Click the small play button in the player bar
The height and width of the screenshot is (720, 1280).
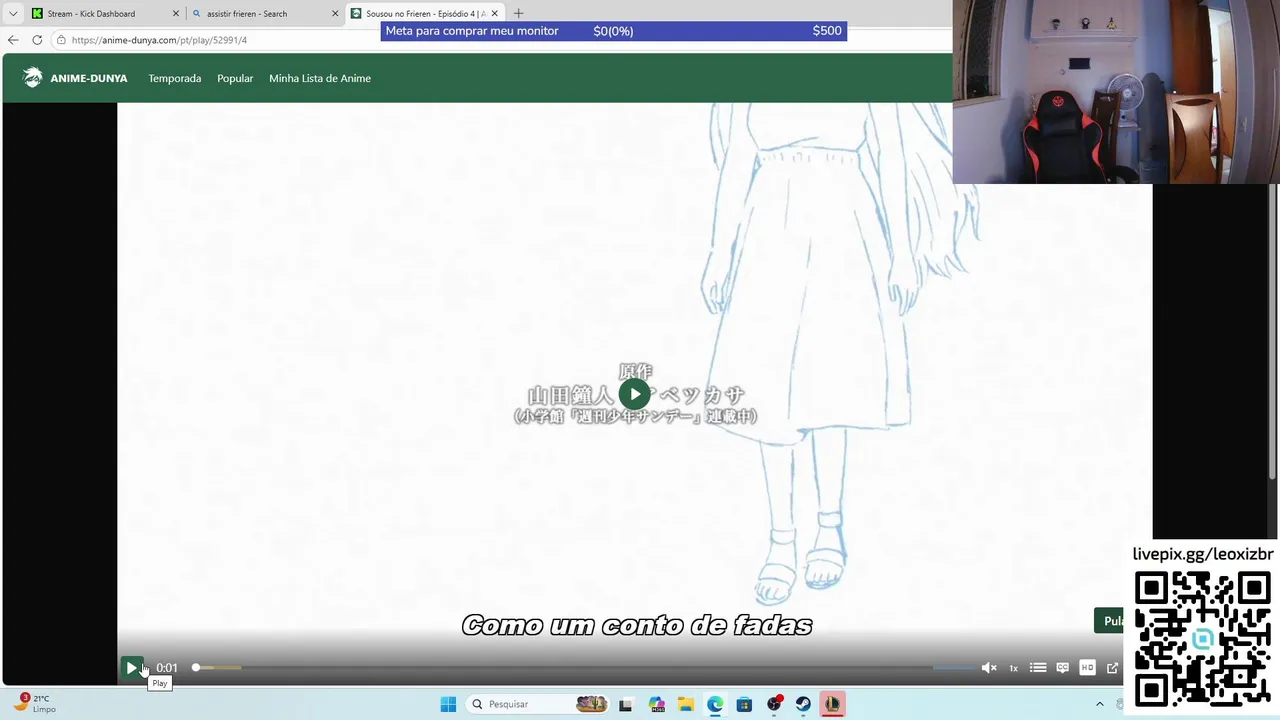coord(131,668)
